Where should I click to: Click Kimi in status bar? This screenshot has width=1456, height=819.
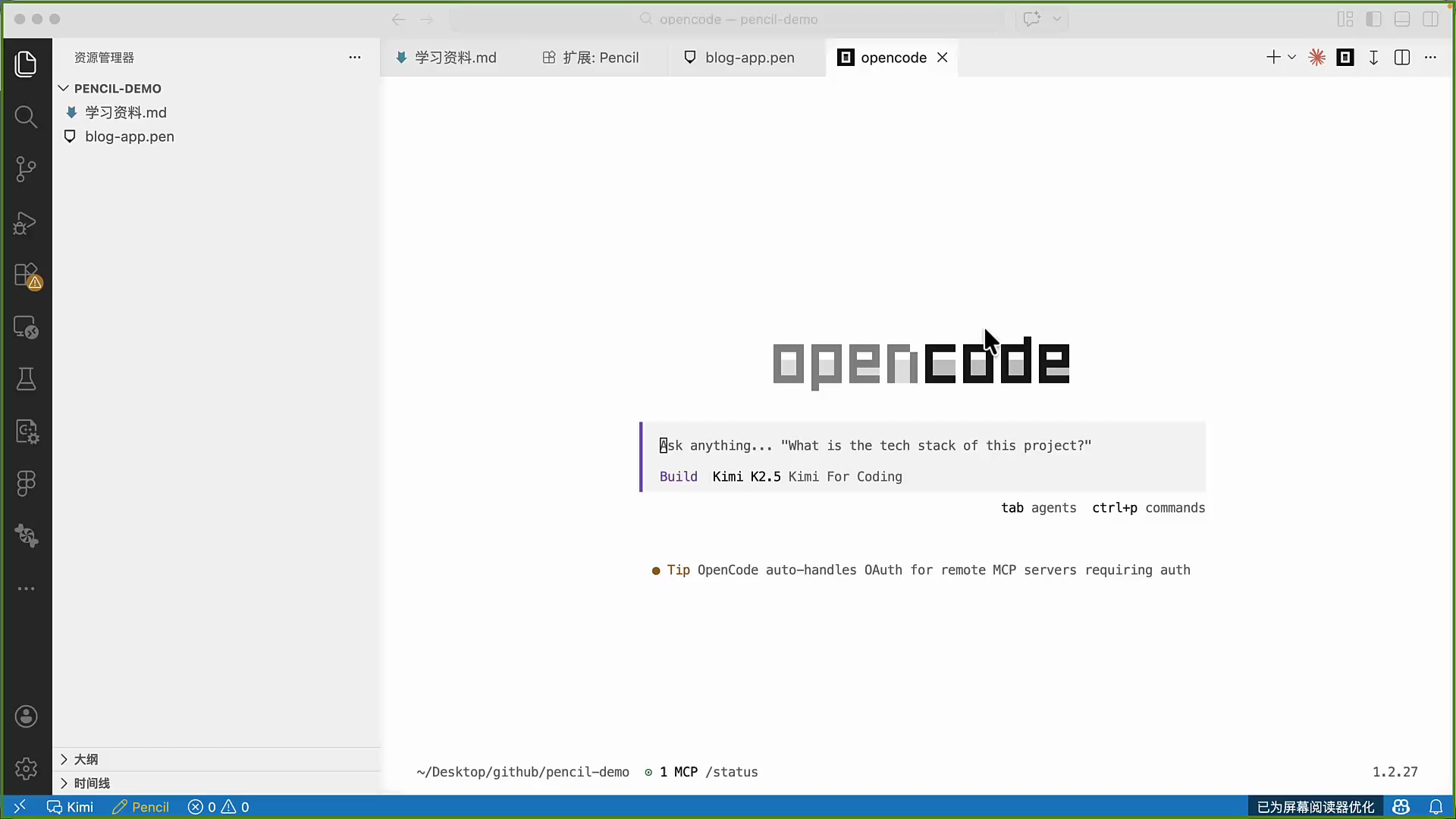pyautogui.click(x=70, y=807)
